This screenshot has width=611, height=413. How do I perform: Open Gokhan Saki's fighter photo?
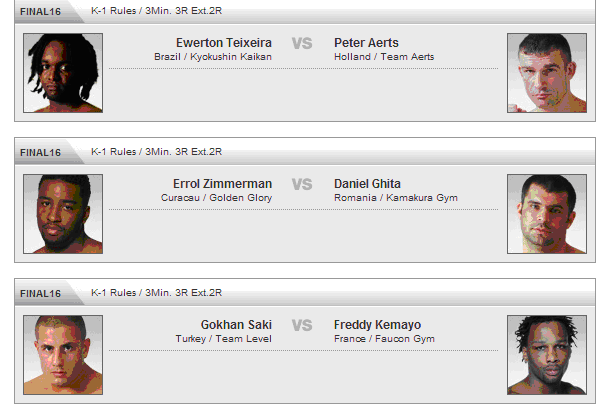[x=63, y=355]
